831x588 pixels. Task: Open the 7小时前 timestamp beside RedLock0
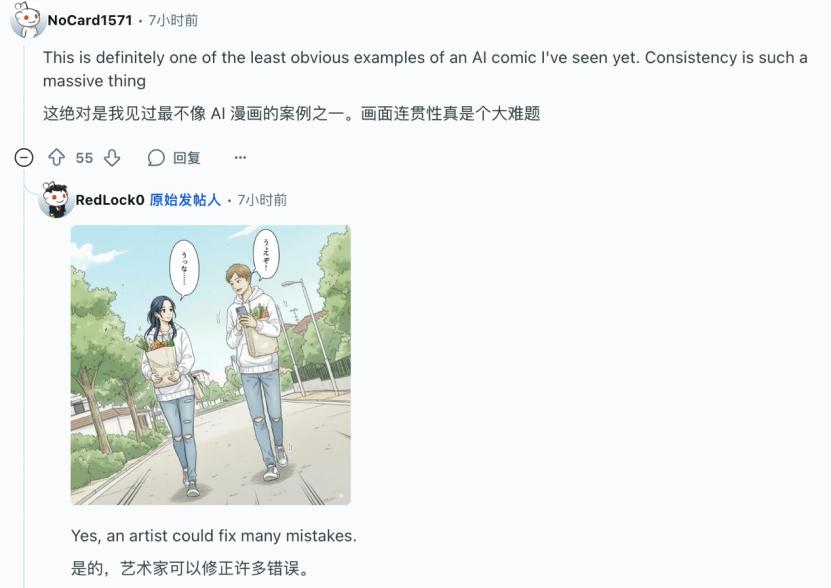(x=262, y=200)
